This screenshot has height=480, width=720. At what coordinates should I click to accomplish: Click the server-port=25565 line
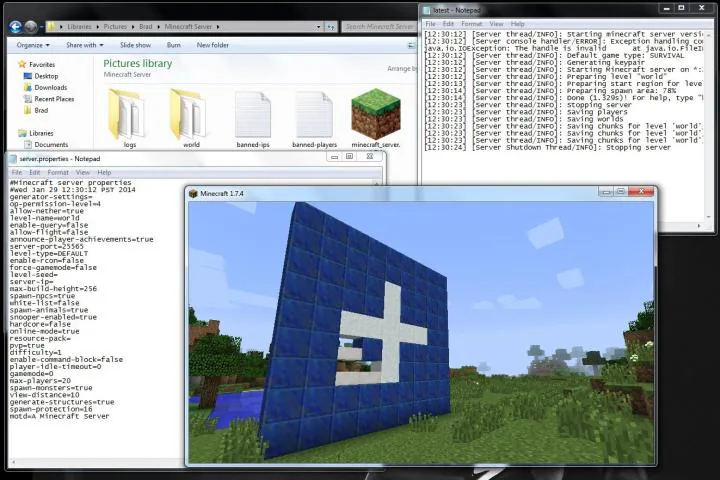[x=47, y=246]
